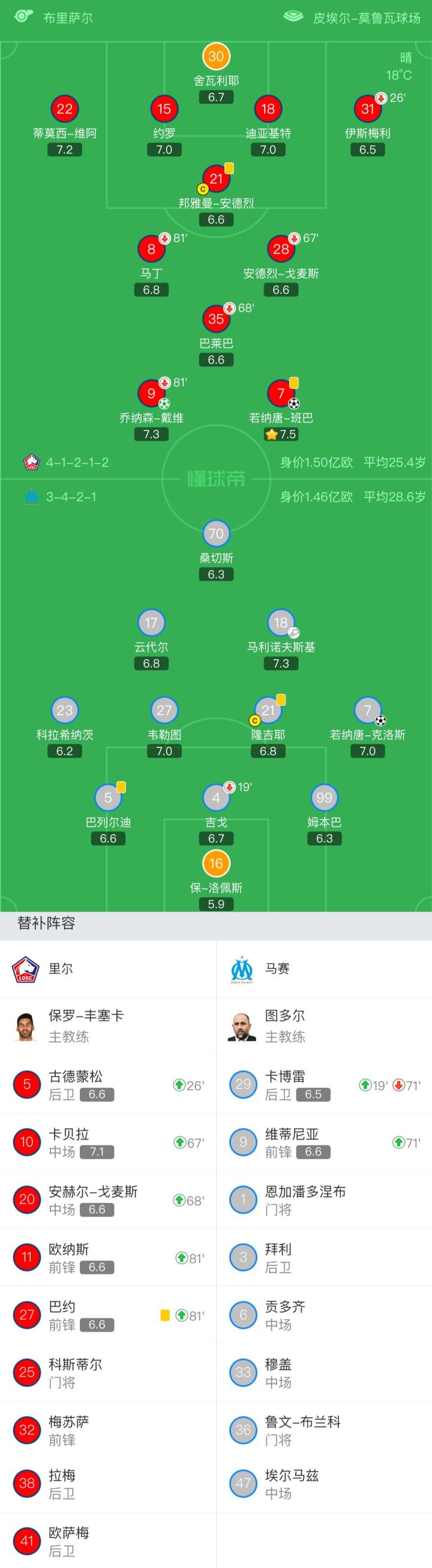
Task: Tap player 9 乔纳森-戴维 jersey circle
Action: 151,393
